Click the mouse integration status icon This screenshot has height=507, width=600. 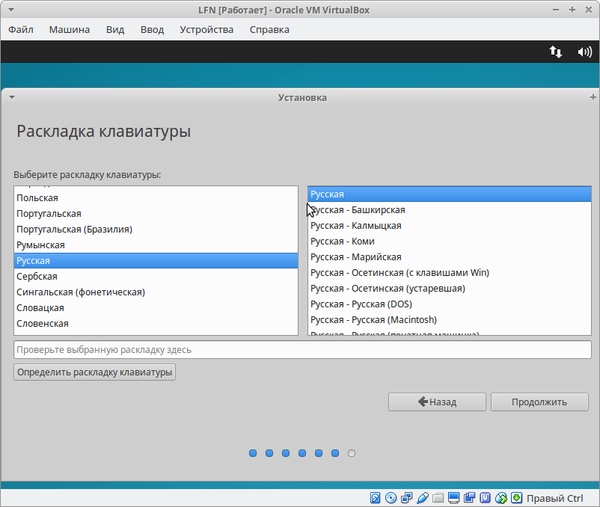[500, 497]
